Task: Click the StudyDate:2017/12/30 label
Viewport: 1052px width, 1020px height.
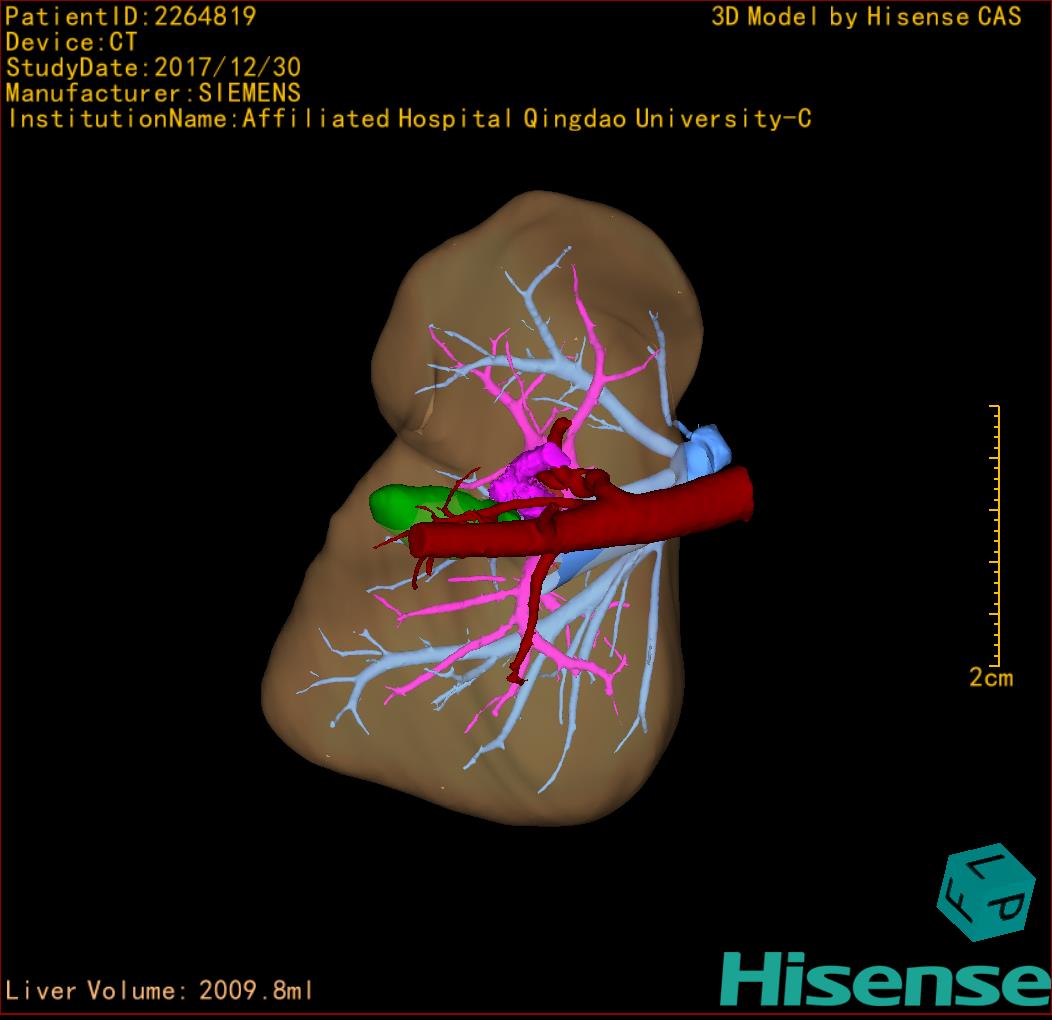Action: tap(153, 68)
